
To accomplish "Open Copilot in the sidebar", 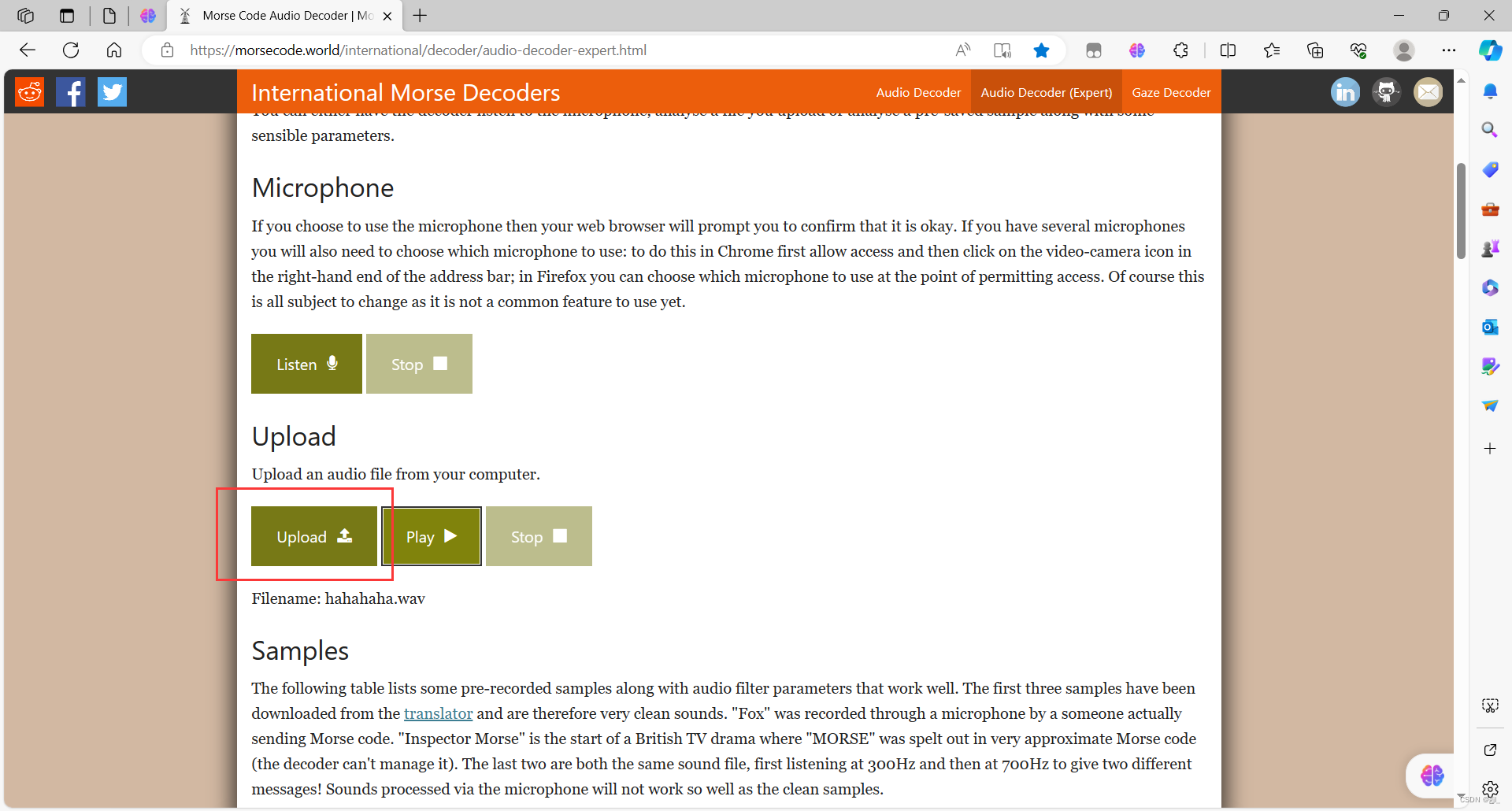I will (1490, 50).
